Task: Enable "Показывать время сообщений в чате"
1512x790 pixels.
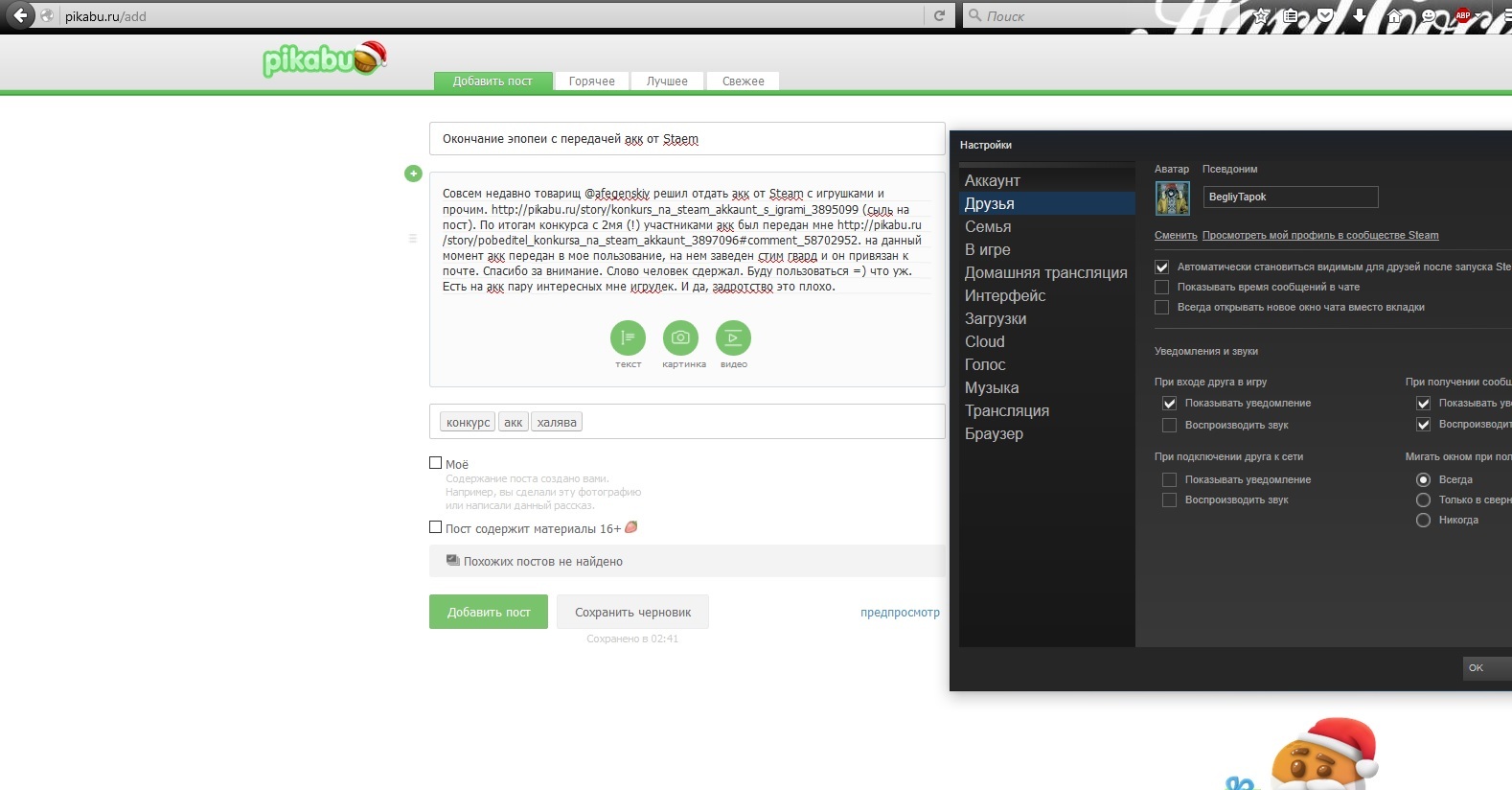Action: point(1162,287)
